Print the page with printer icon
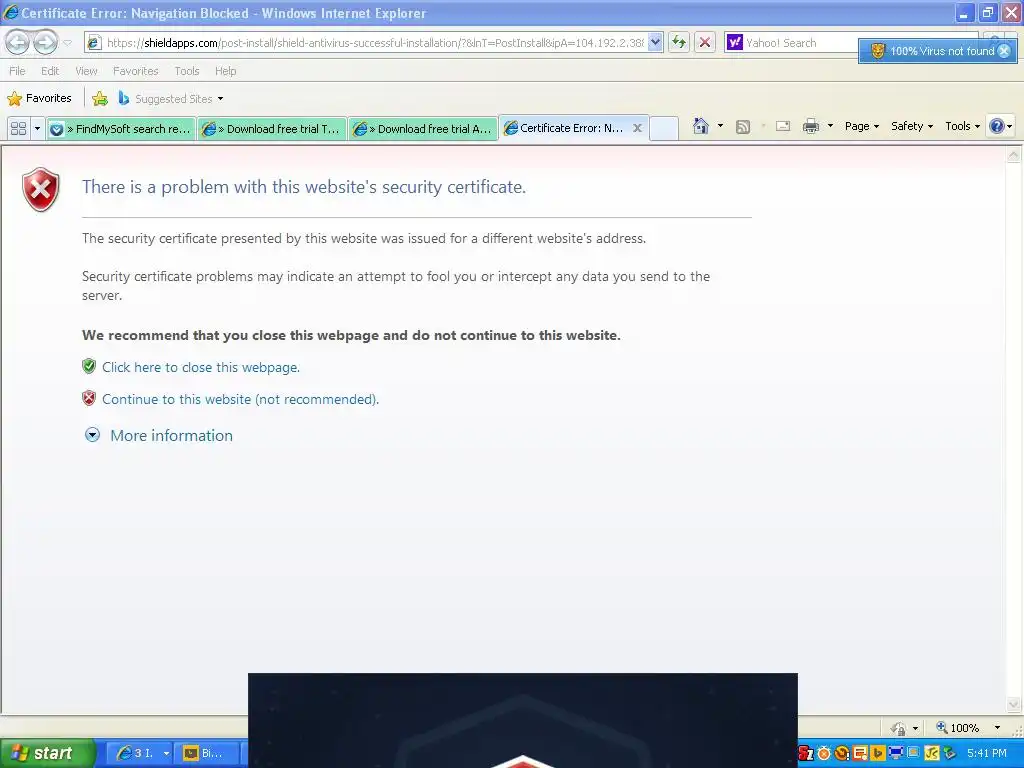This screenshot has width=1024, height=768. pos(810,126)
